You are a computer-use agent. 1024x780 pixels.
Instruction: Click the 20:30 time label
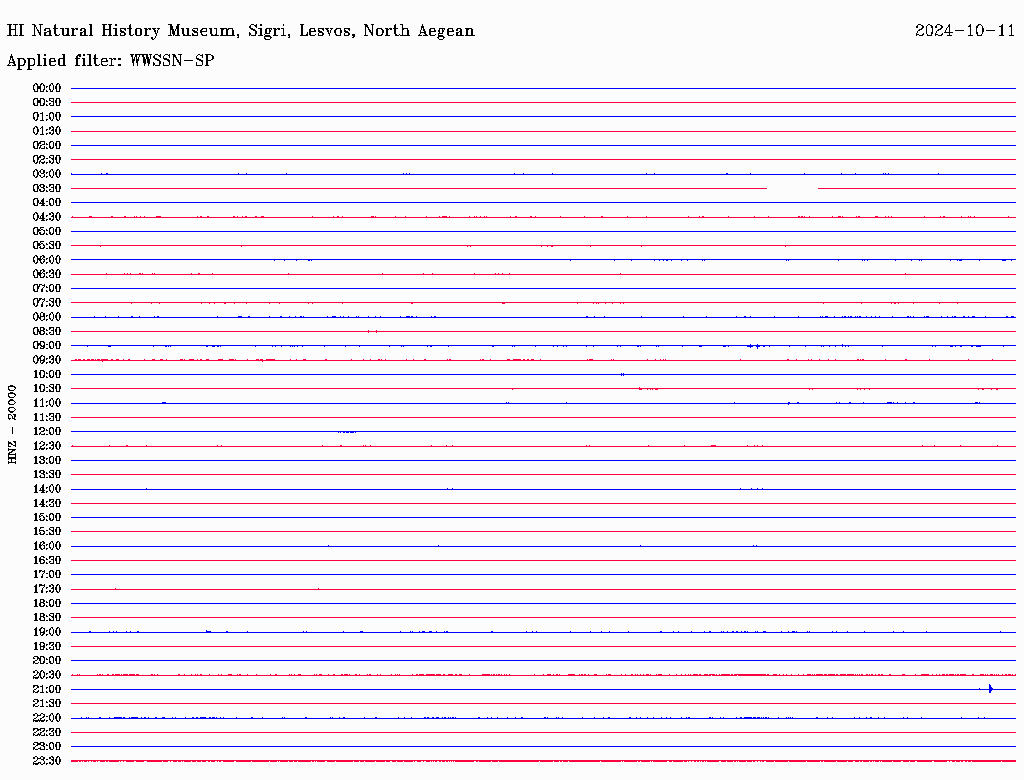(47, 675)
